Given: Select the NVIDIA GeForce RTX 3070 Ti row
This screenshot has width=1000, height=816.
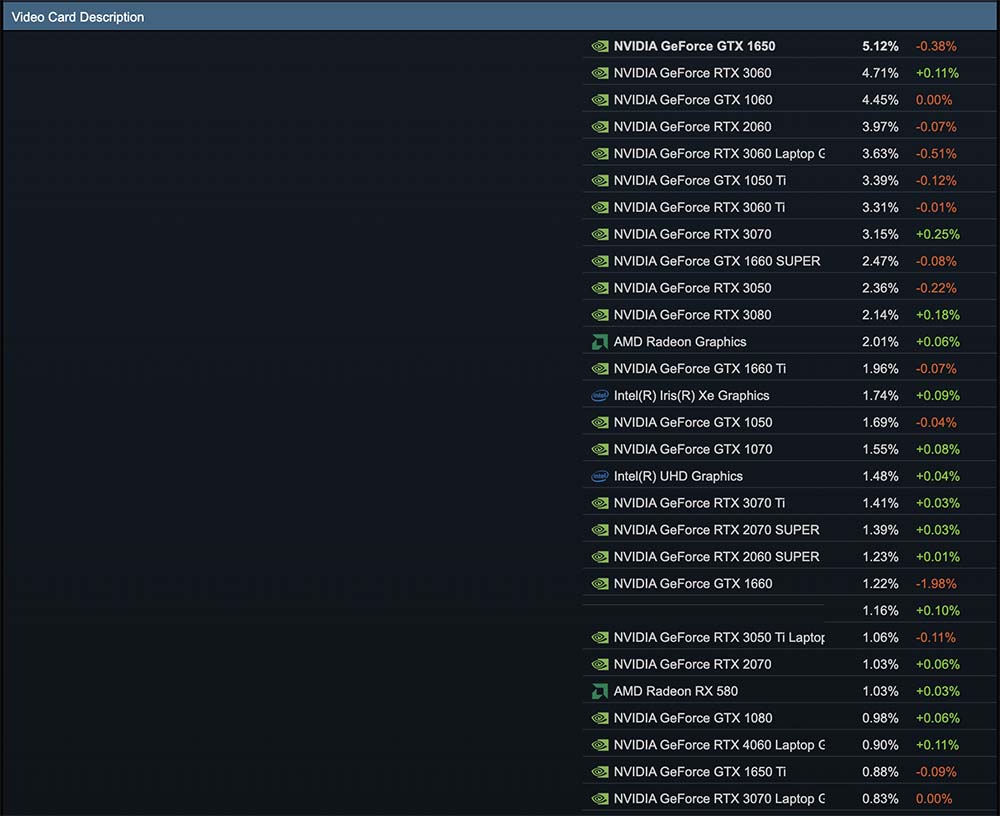Looking at the screenshot, I should (698, 503).
